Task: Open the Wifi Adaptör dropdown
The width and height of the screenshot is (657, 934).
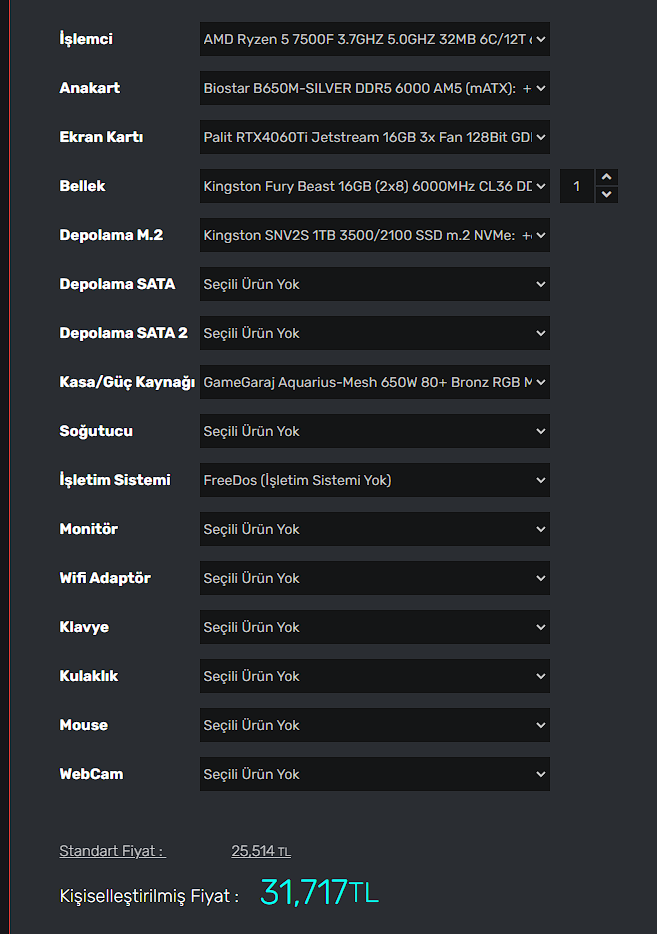Action: click(x=374, y=578)
